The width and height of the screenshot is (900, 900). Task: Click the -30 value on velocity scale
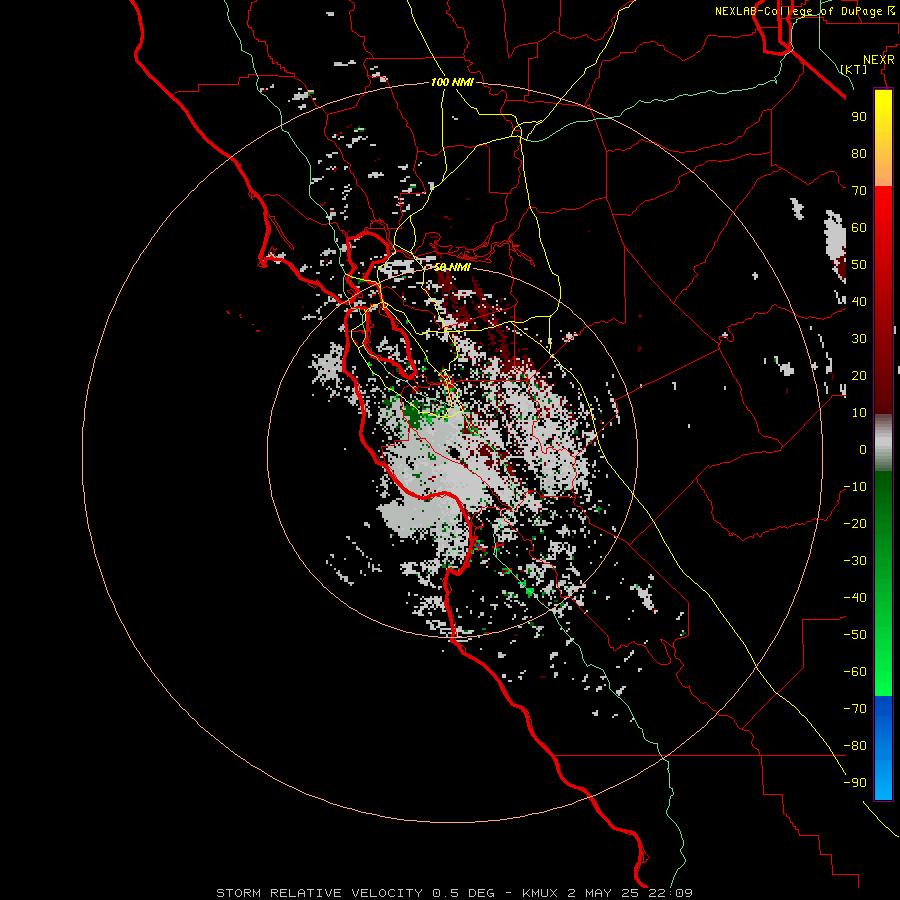point(855,561)
